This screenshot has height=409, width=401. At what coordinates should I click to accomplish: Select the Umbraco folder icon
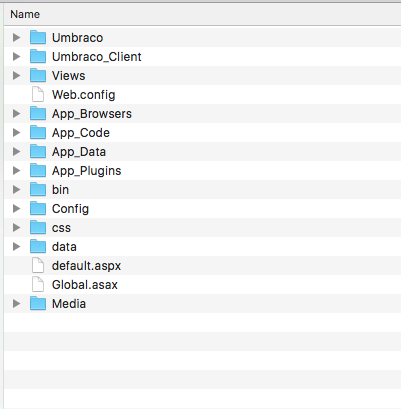tap(38, 38)
